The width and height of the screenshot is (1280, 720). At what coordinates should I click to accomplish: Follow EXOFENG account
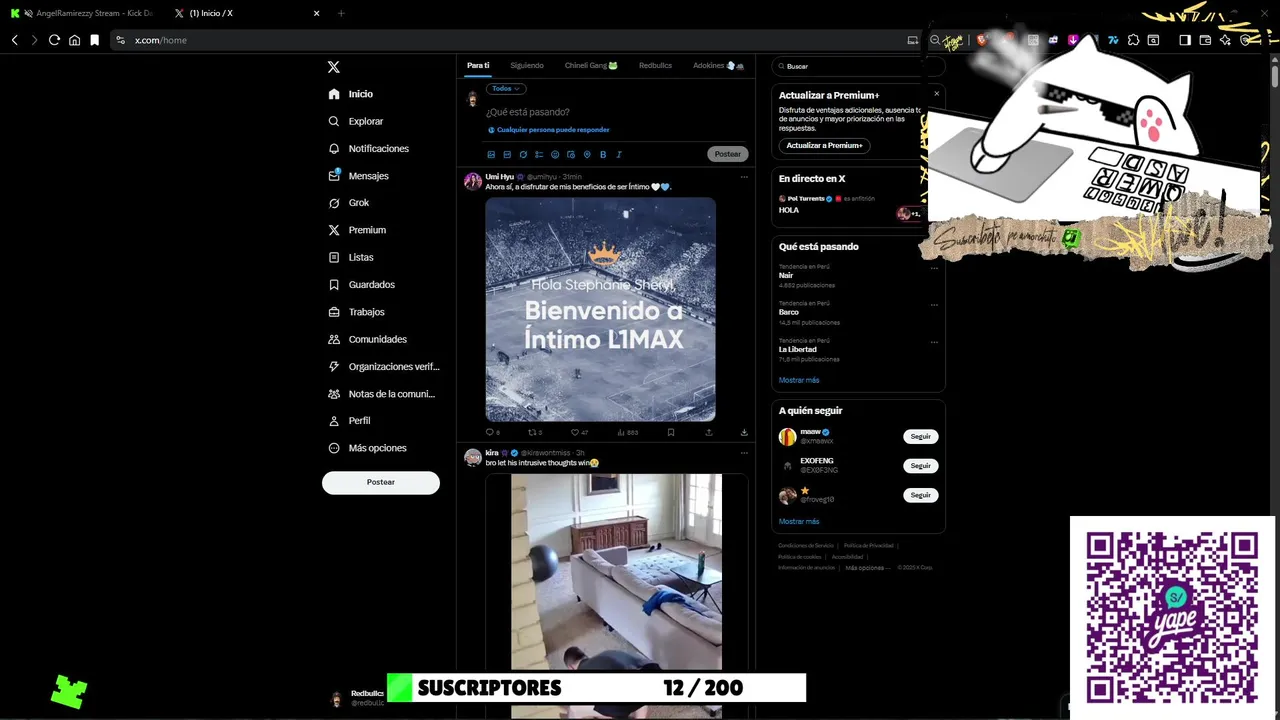click(x=920, y=466)
